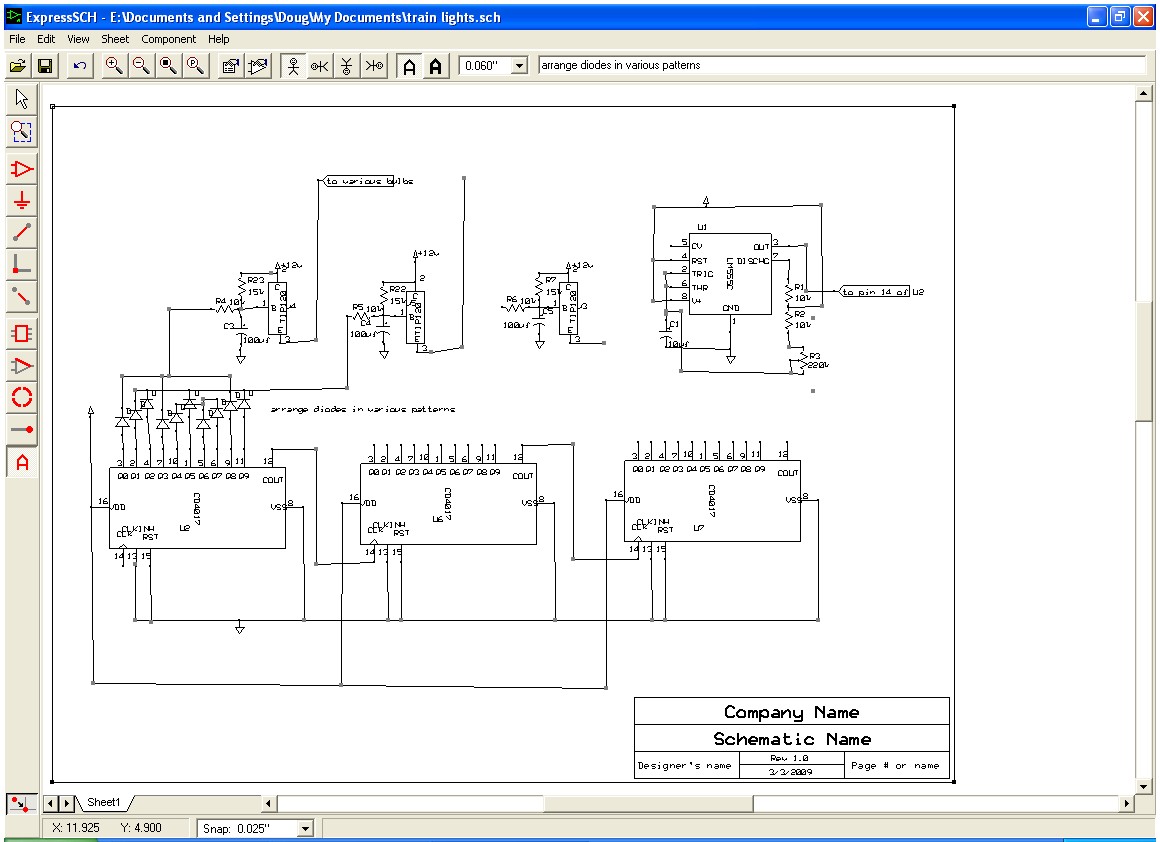1160x842 pixels.
Task: Open the component properties icon
Action: 230,66
